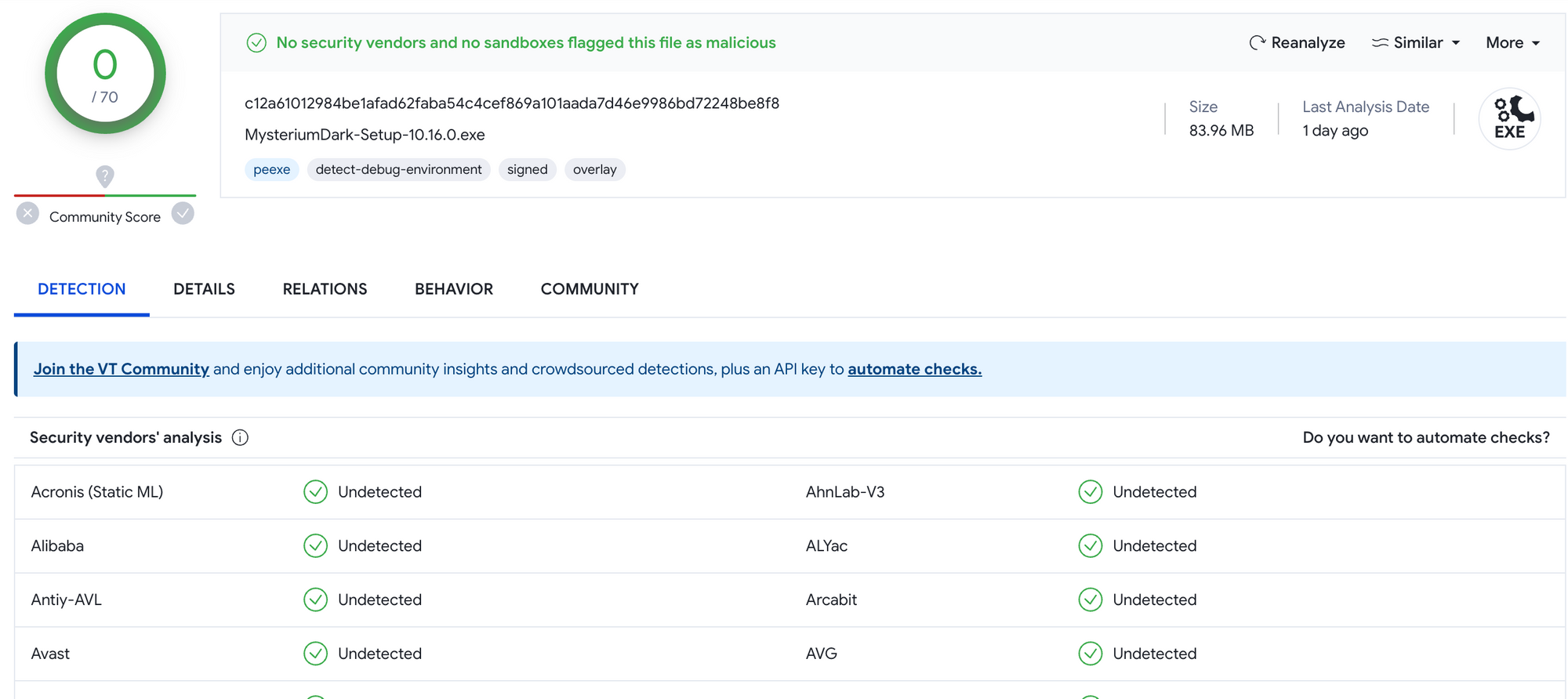1568x699 pixels.
Task: Click the detect-debug-environment tag
Action: (x=398, y=169)
